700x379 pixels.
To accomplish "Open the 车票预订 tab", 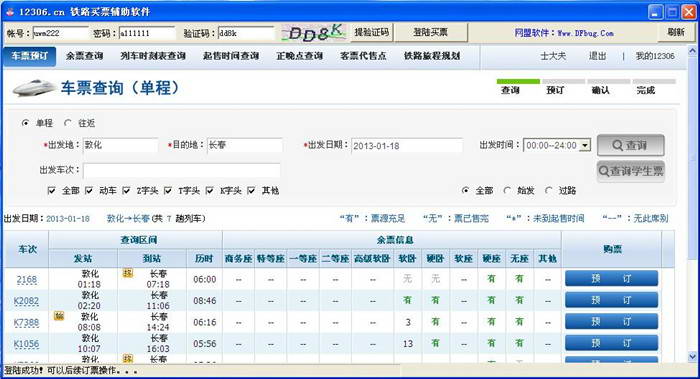I will (29, 56).
